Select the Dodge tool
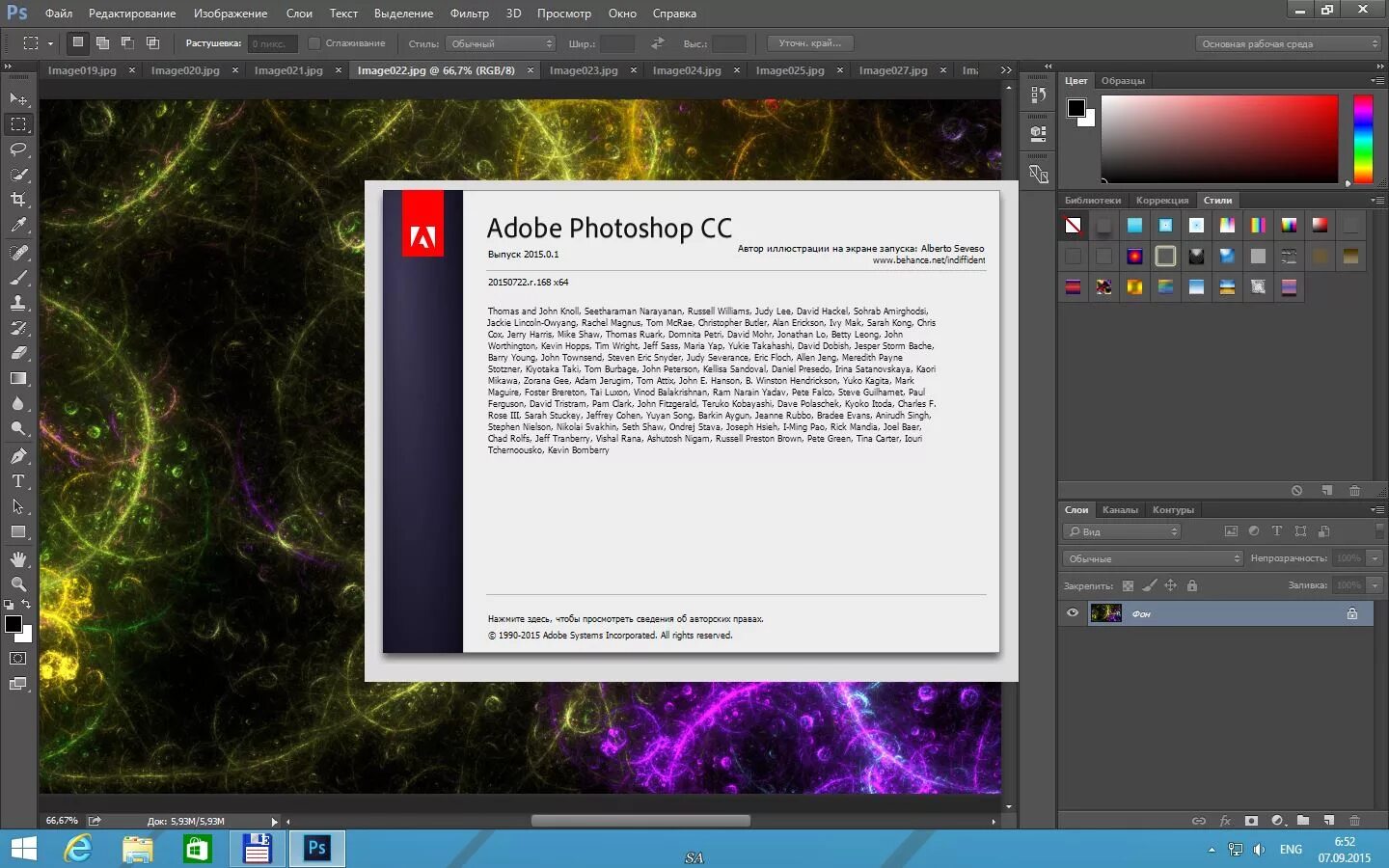Screen dimensions: 1389x868 point(18,428)
